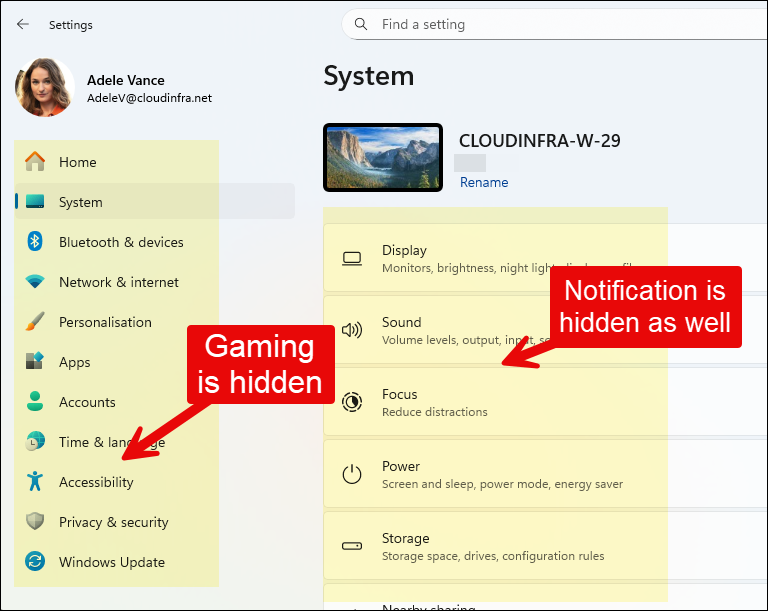Click the Windows Update icon
The image size is (768, 611).
click(36, 562)
